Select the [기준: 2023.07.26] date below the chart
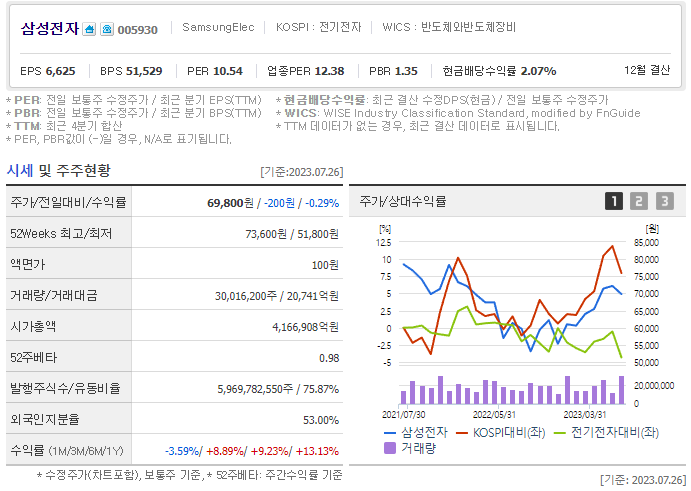 click(x=643, y=480)
